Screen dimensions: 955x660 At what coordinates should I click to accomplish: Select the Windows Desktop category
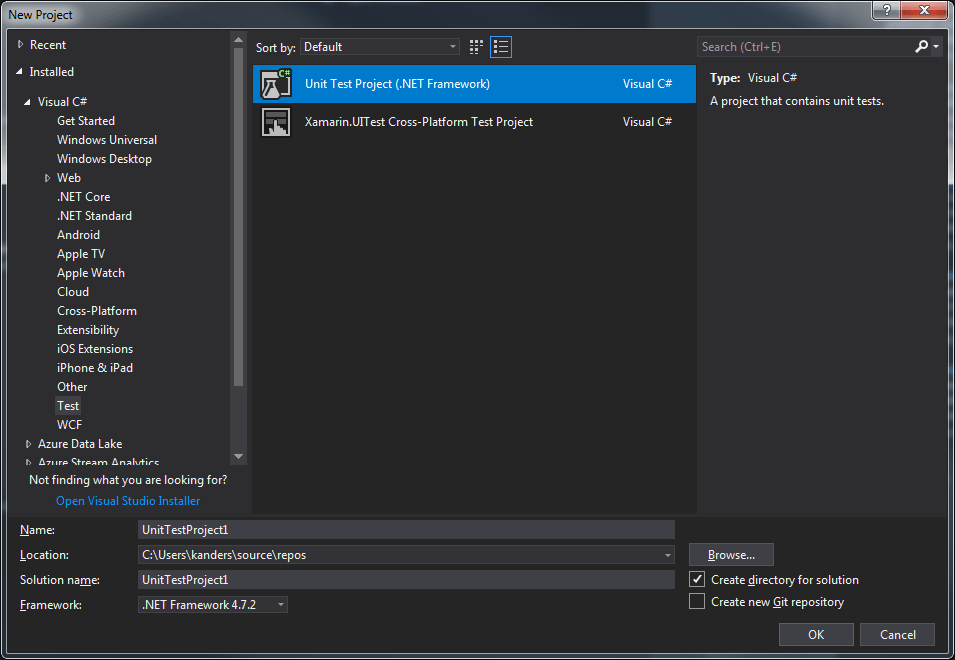pos(104,159)
